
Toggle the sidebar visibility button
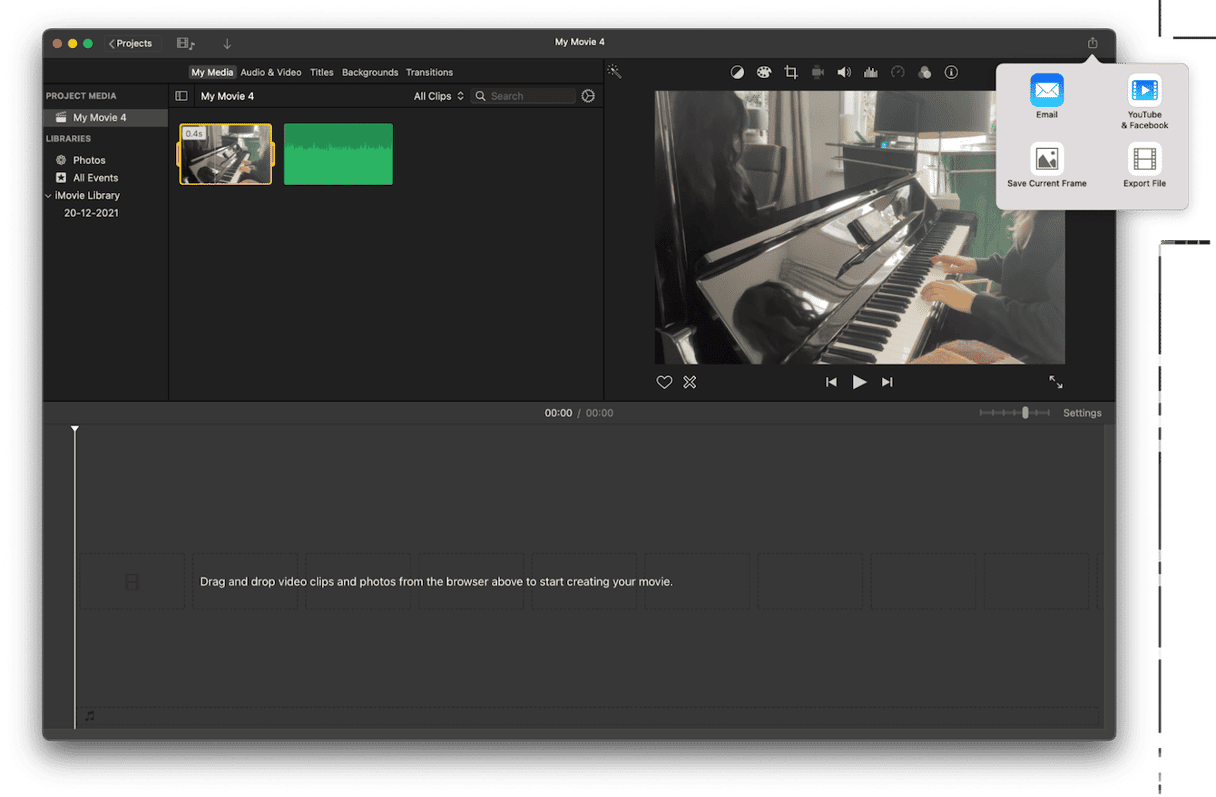pyautogui.click(x=181, y=95)
